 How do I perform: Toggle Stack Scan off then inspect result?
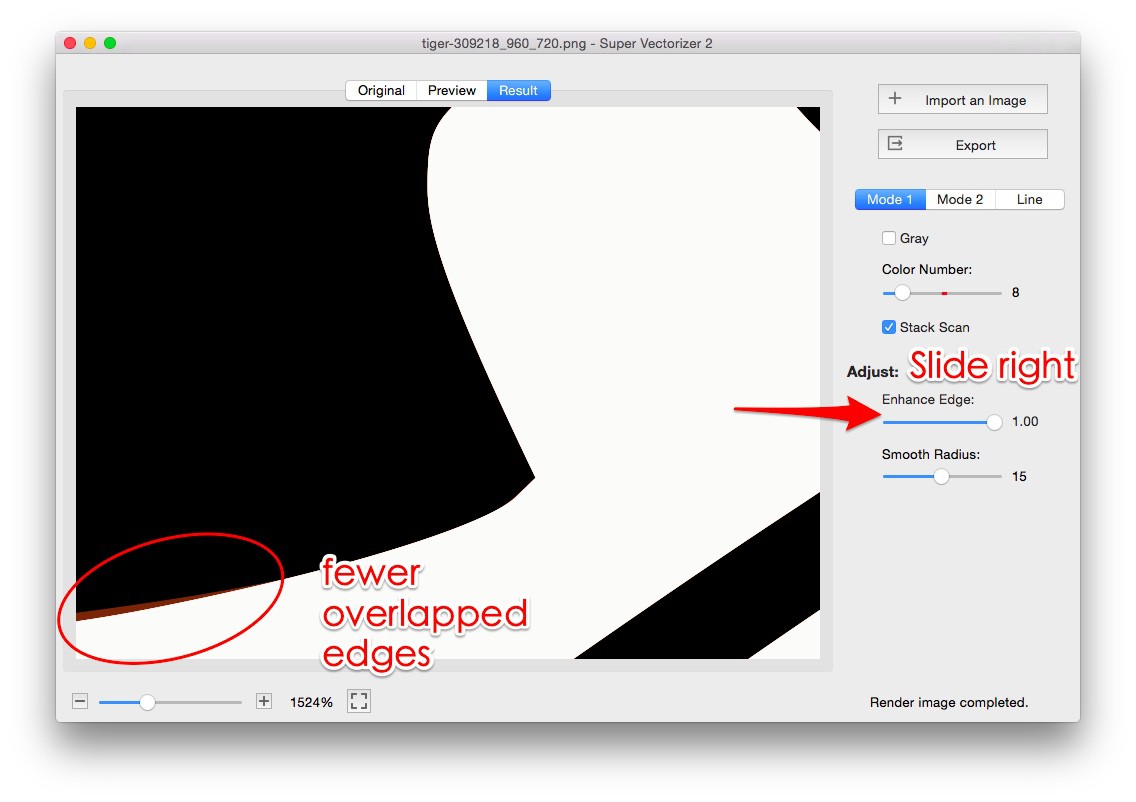(889, 327)
